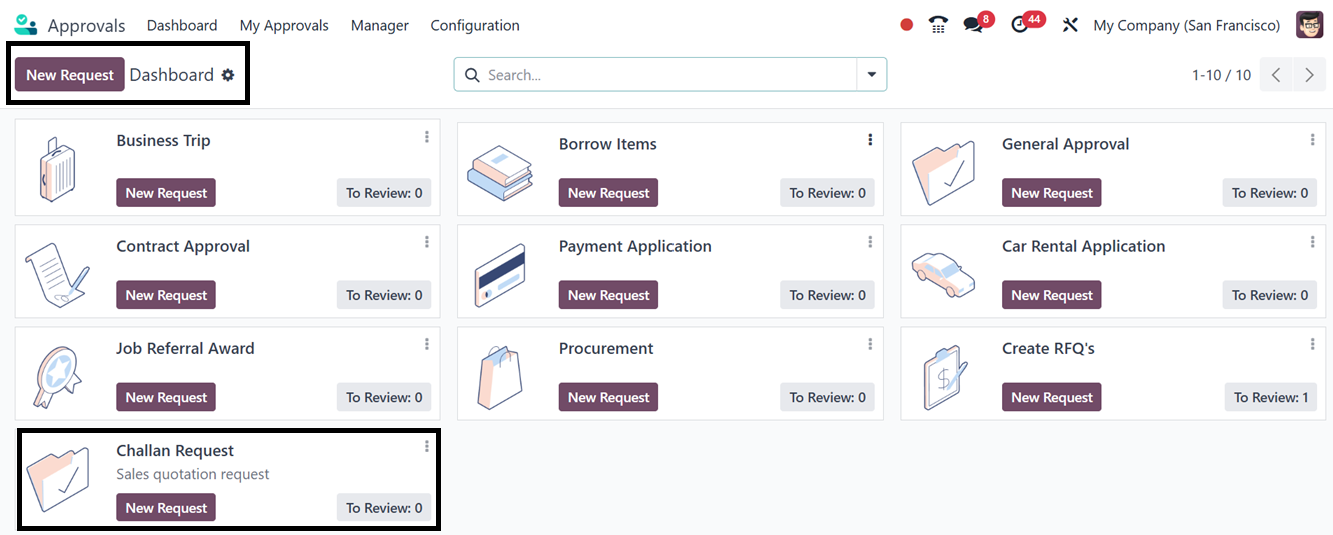Focus the Search input field

[x=665, y=75]
